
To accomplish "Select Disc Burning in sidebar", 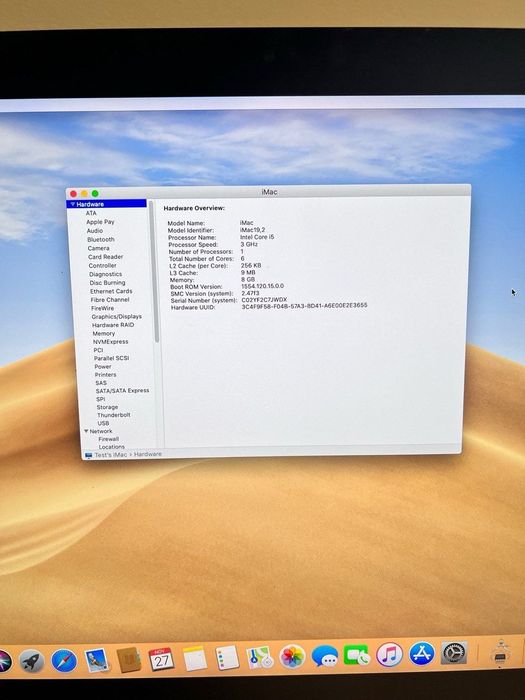I will pyautogui.click(x=107, y=283).
